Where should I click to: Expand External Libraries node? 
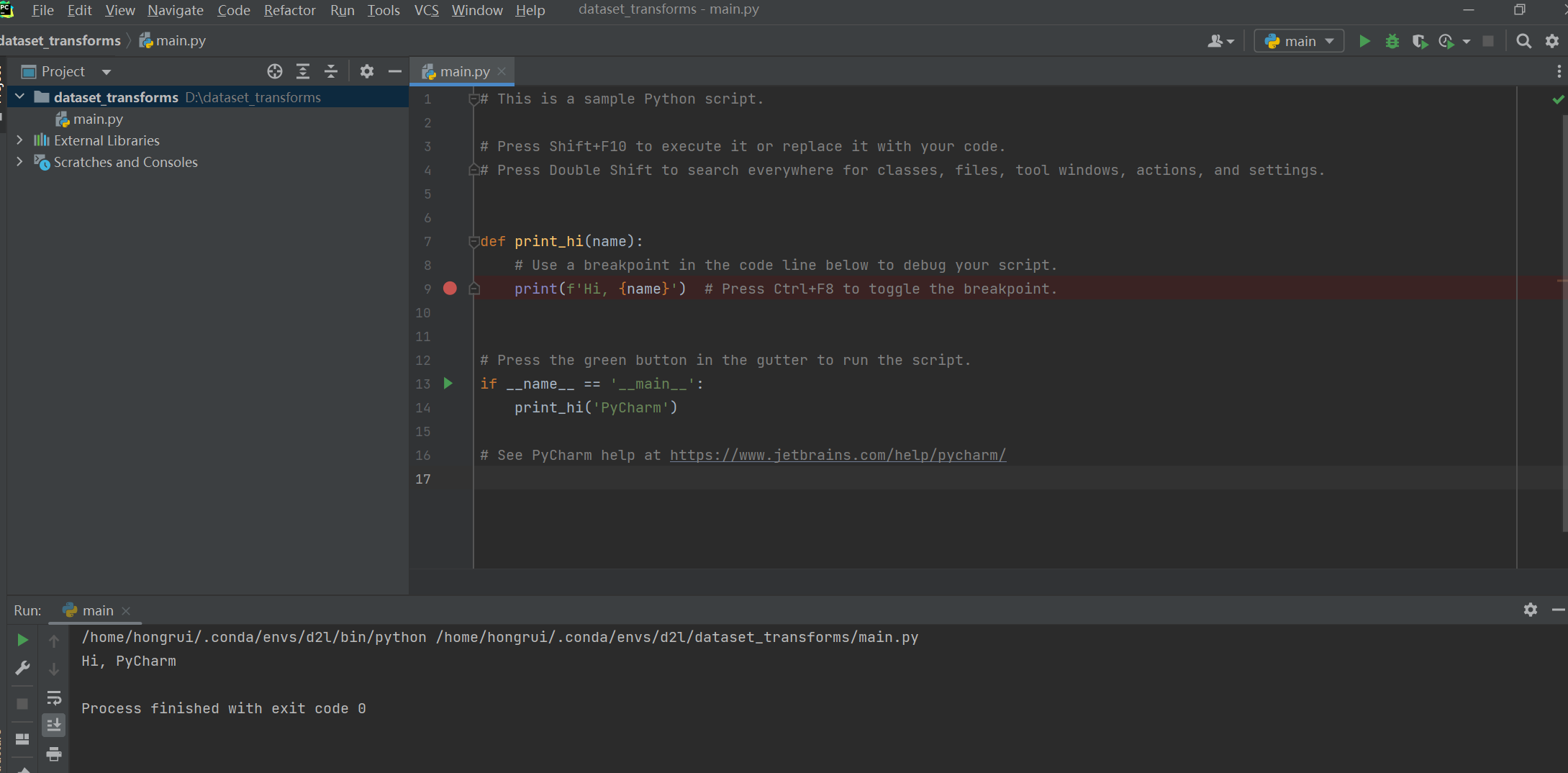(x=19, y=140)
